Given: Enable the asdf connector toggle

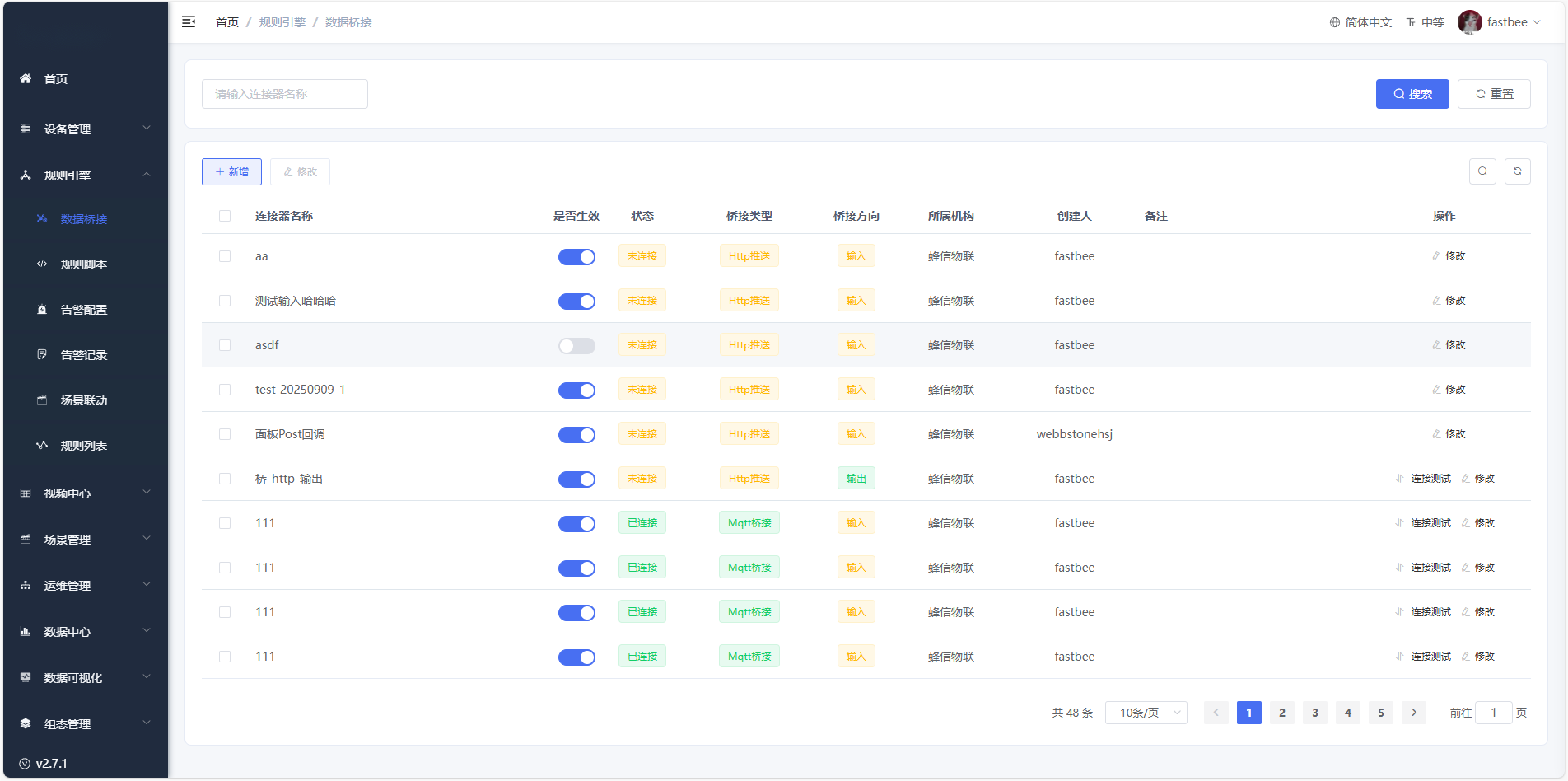Looking at the screenshot, I should tap(576, 346).
